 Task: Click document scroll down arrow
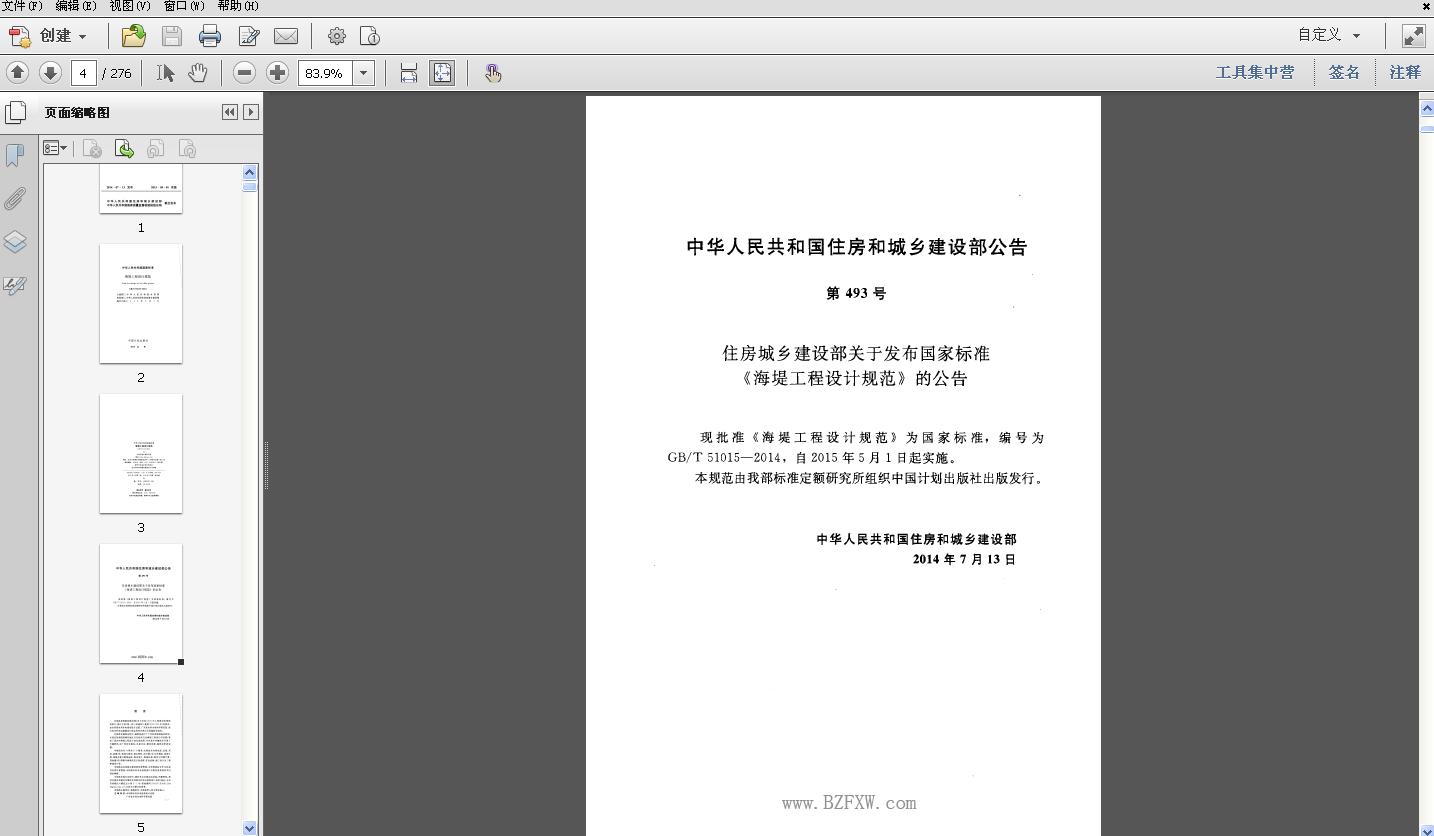coord(1427,829)
